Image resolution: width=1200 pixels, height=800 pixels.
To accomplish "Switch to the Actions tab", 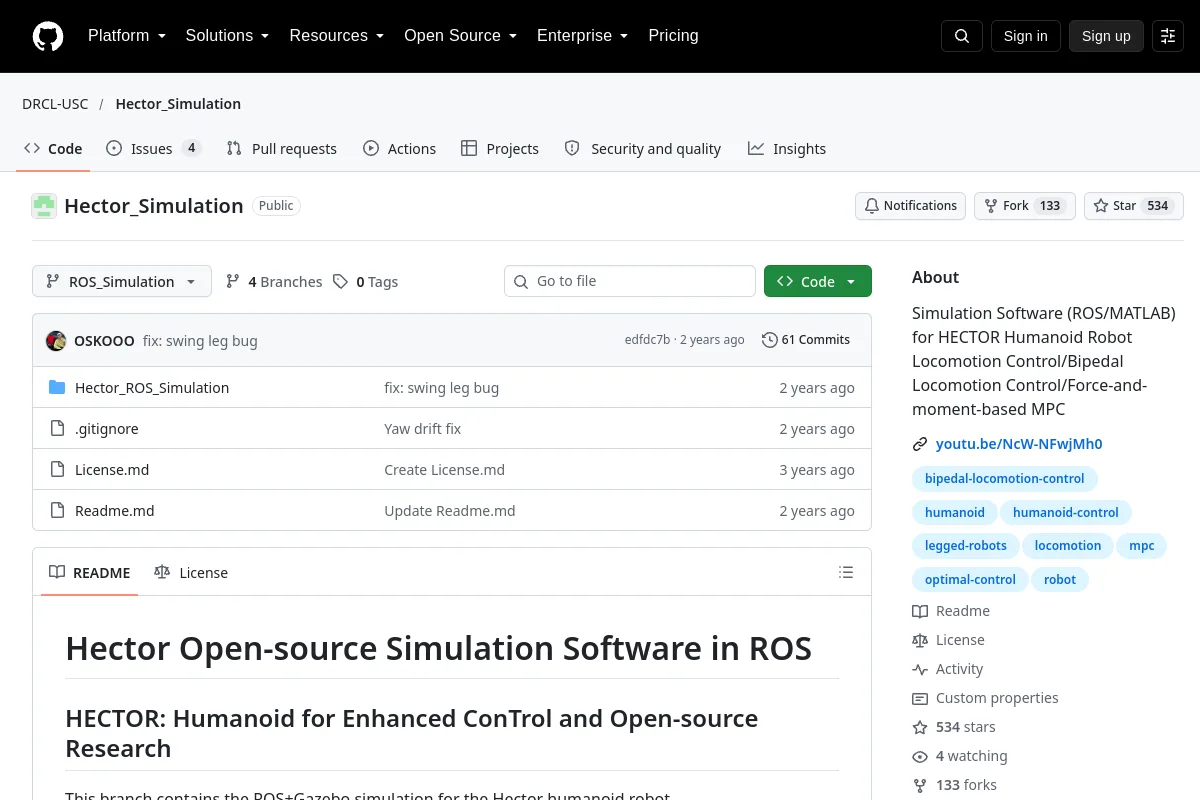I will click(399, 149).
